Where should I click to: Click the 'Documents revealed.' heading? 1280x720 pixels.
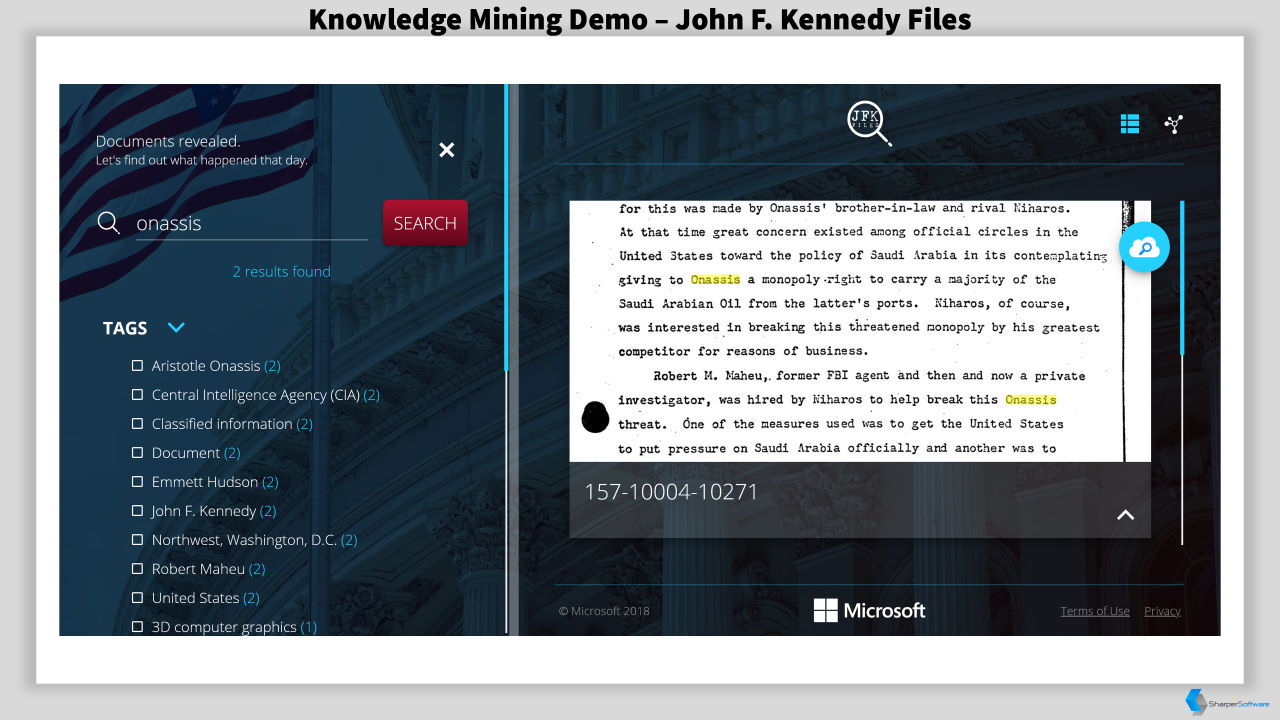pyautogui.click(x=168, y=142)
